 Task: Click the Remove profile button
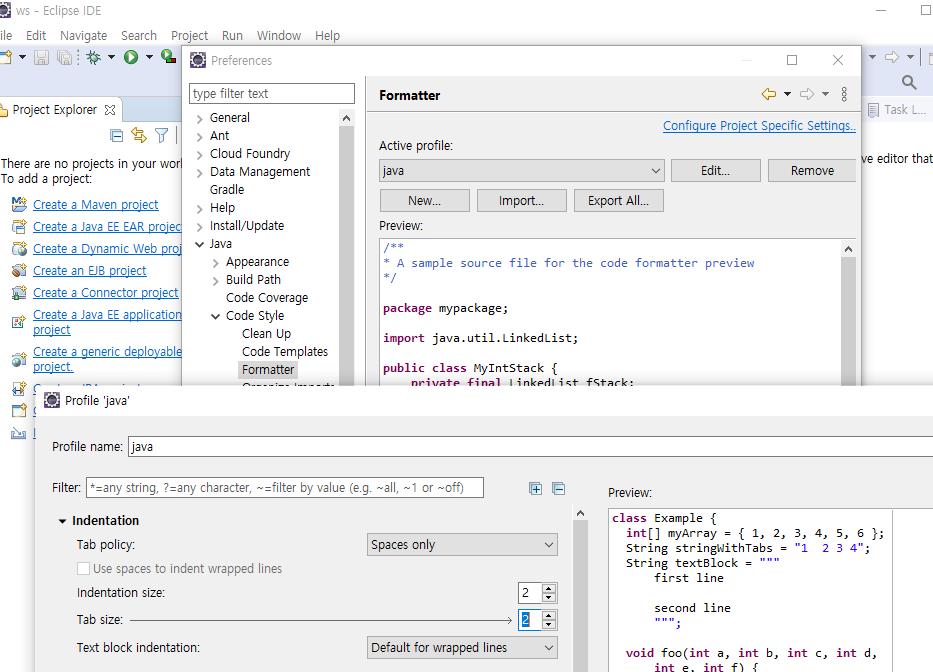812,171
